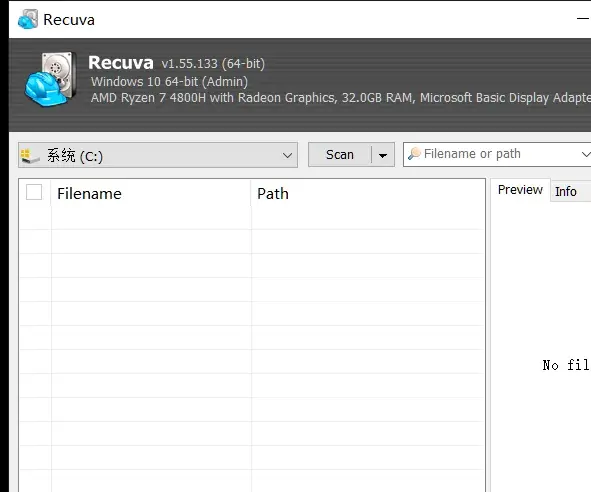This screenshot has width=591, height=492.
Task: Click the Scan button
Action: 340,155
